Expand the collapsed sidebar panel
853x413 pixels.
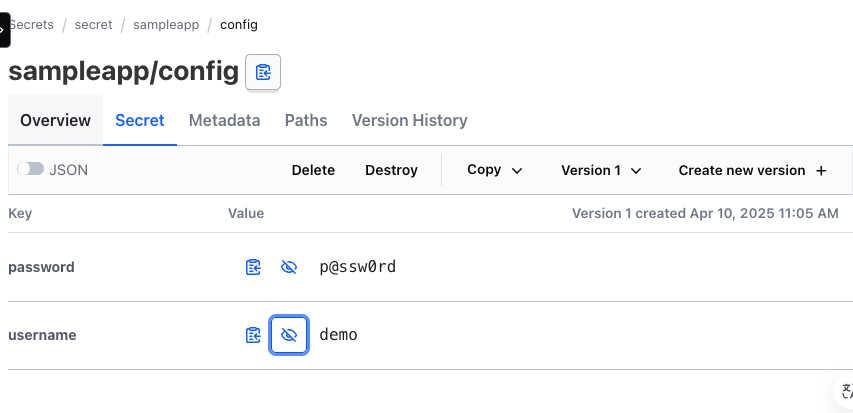4,30
